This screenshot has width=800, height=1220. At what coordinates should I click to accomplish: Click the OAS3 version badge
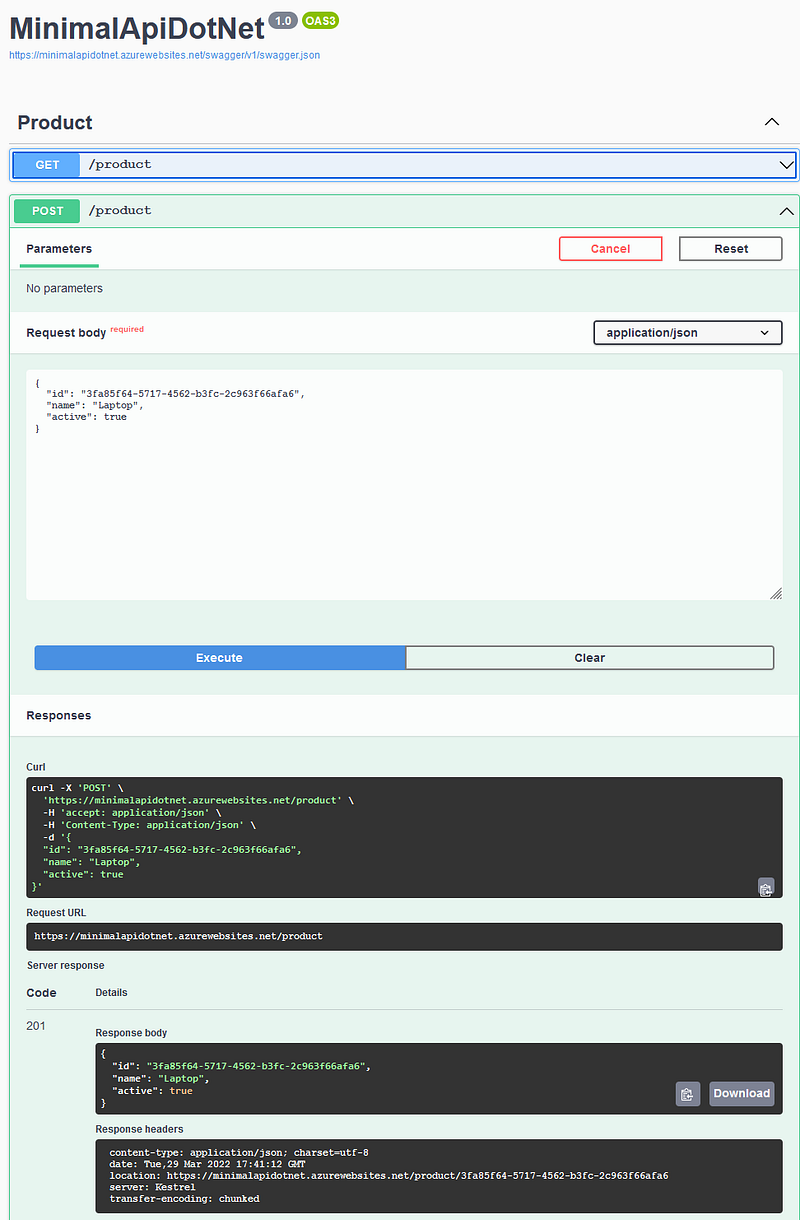[x=321, y=21]
